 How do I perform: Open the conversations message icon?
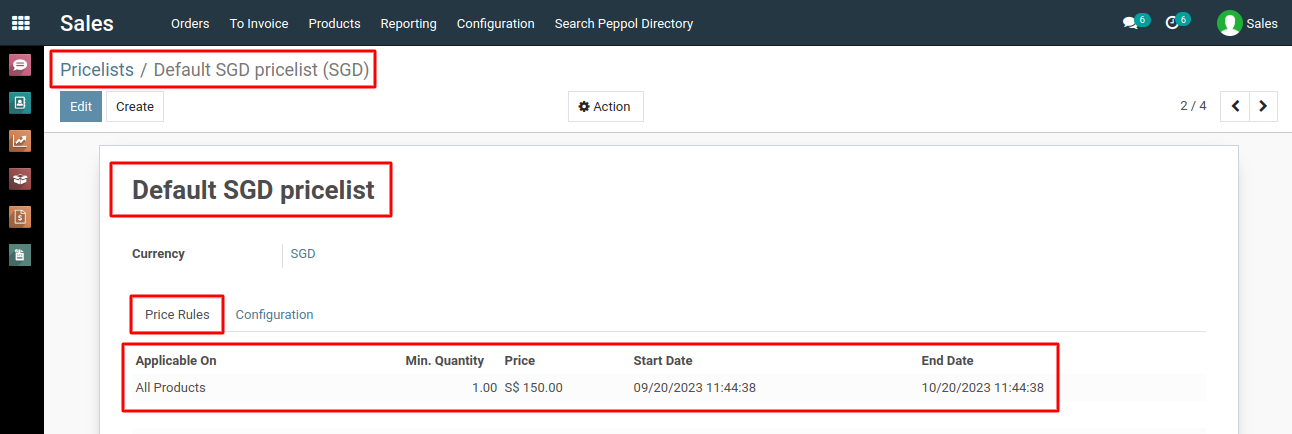click(x=1131, y=23)
